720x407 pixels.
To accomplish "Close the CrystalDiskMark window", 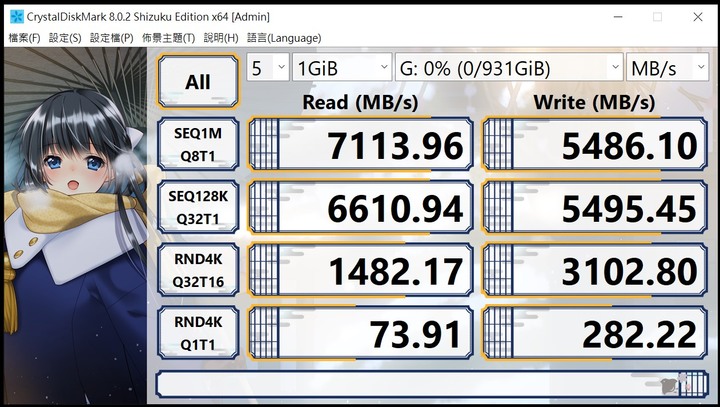I will [698, 17].
